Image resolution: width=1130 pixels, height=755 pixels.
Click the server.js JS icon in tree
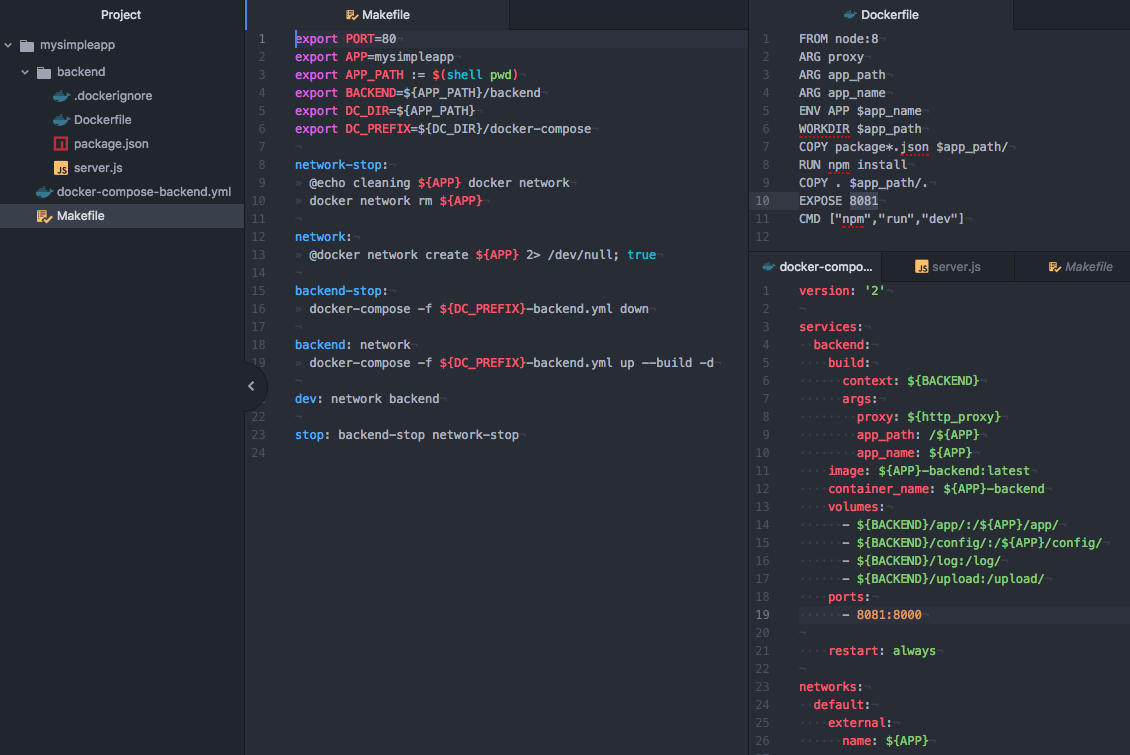point(61,168)
